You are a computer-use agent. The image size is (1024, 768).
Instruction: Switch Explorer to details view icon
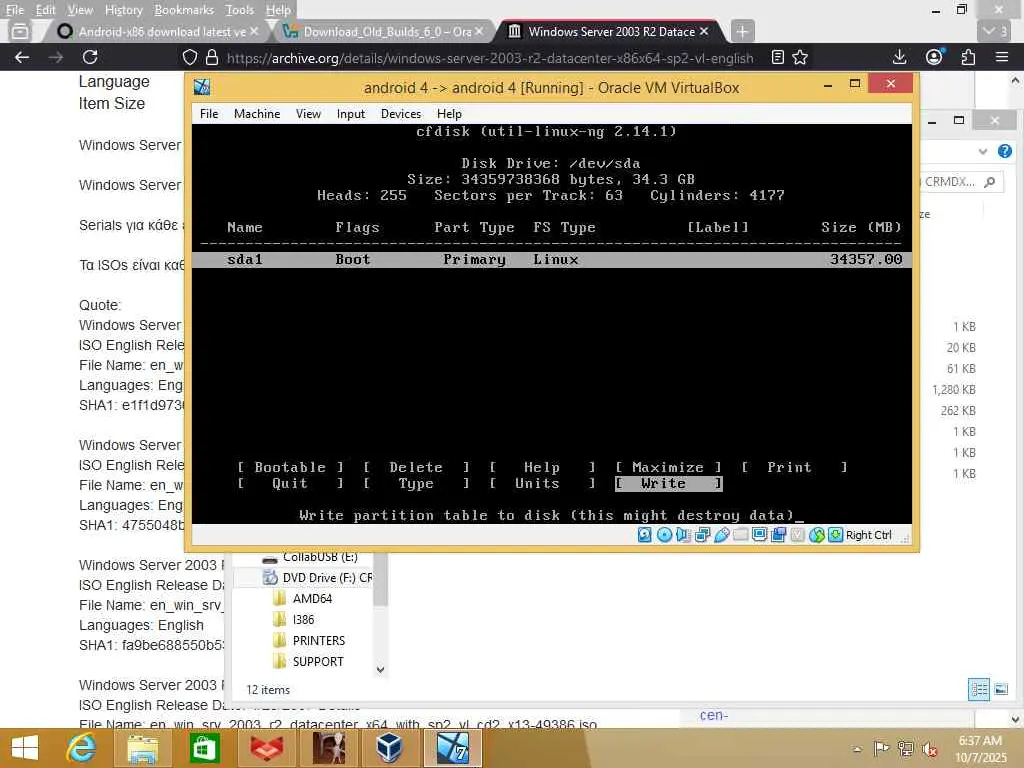pyautogui.click(x=978, y=689)
